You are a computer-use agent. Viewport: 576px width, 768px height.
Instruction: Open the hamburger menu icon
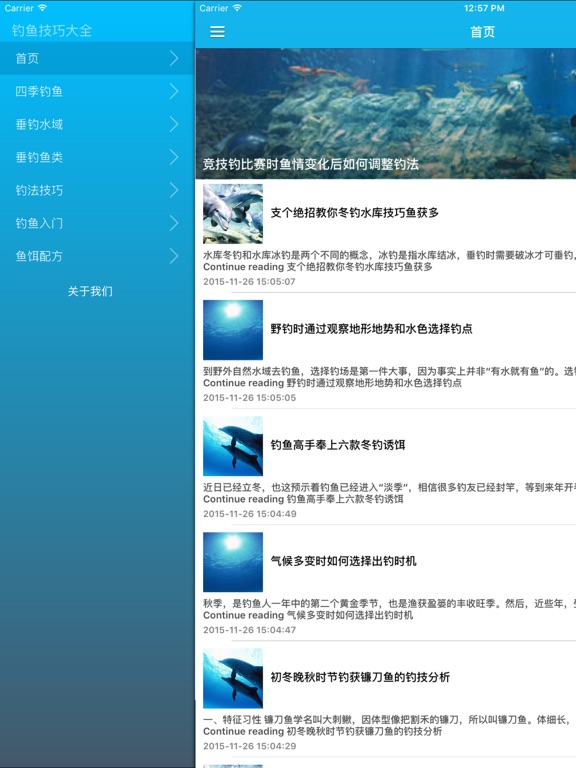(217, 32)
